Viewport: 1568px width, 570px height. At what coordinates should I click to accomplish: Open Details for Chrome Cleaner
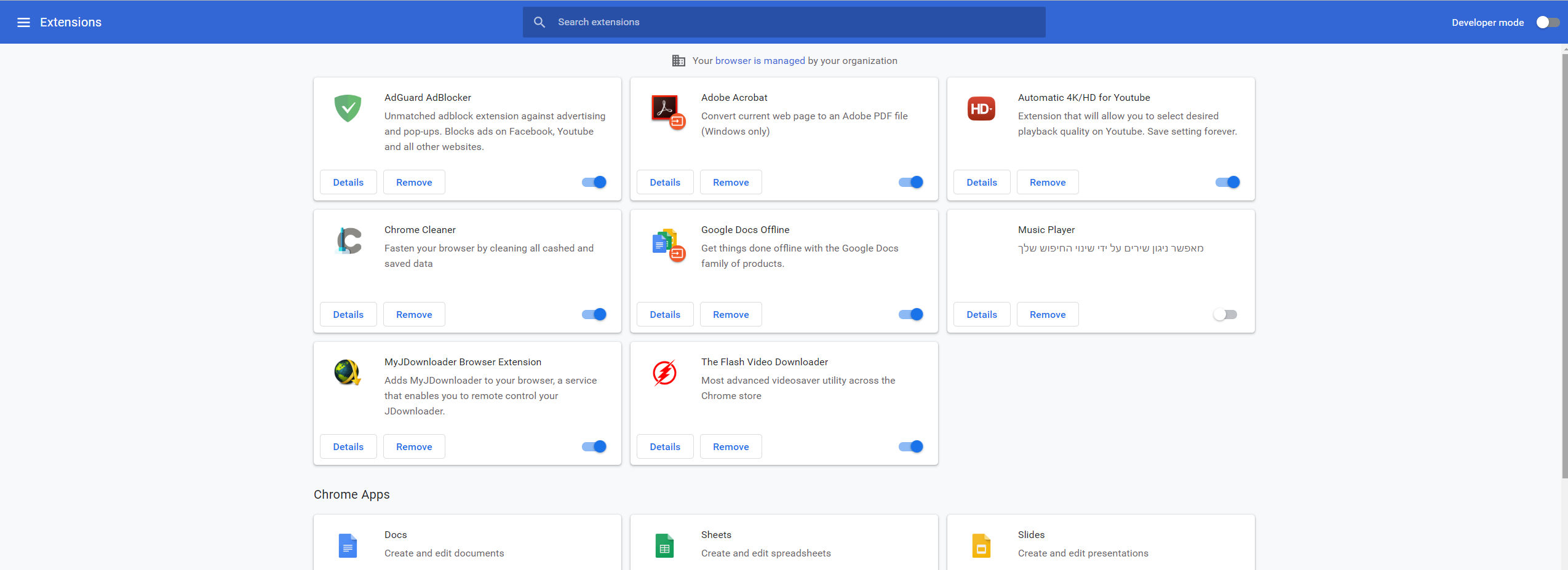[348, 314]
